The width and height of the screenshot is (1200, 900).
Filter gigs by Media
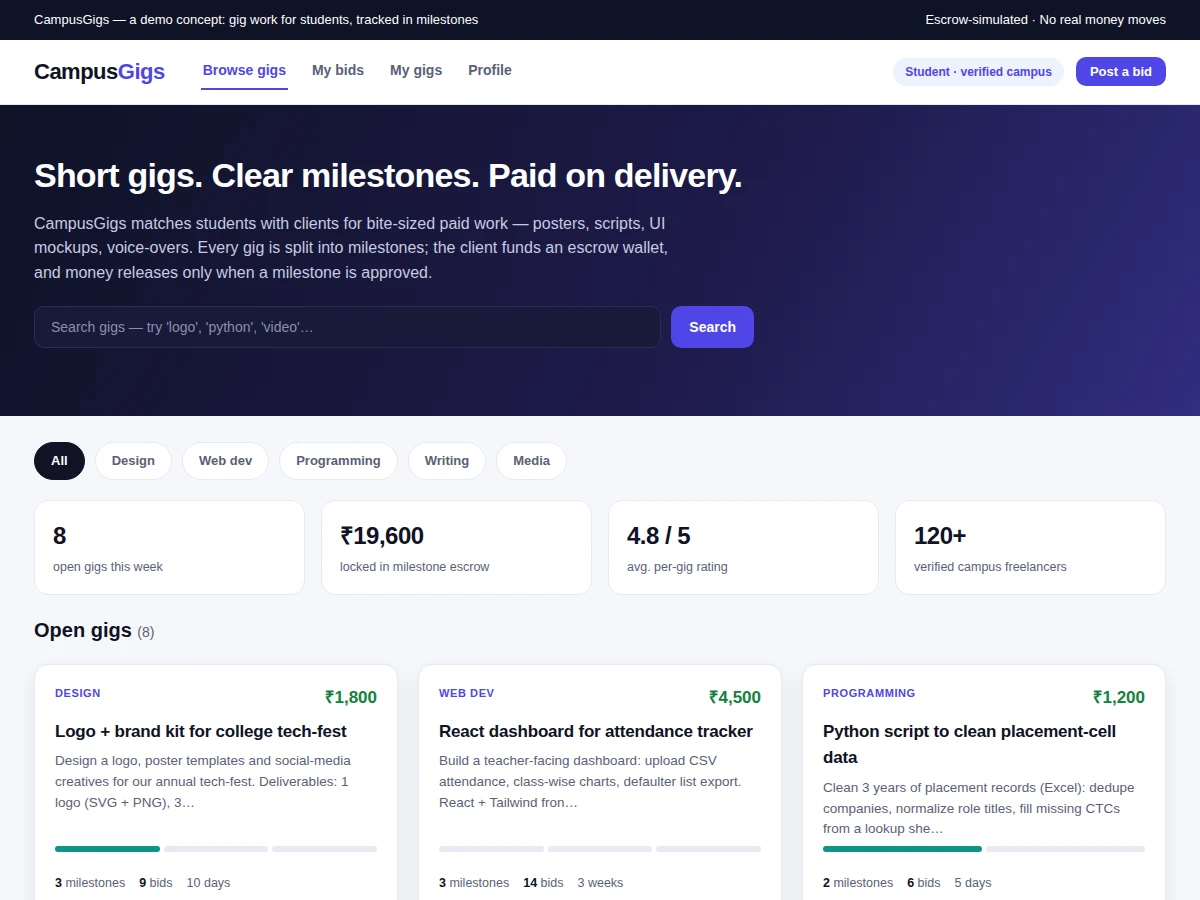click(531, 461)
